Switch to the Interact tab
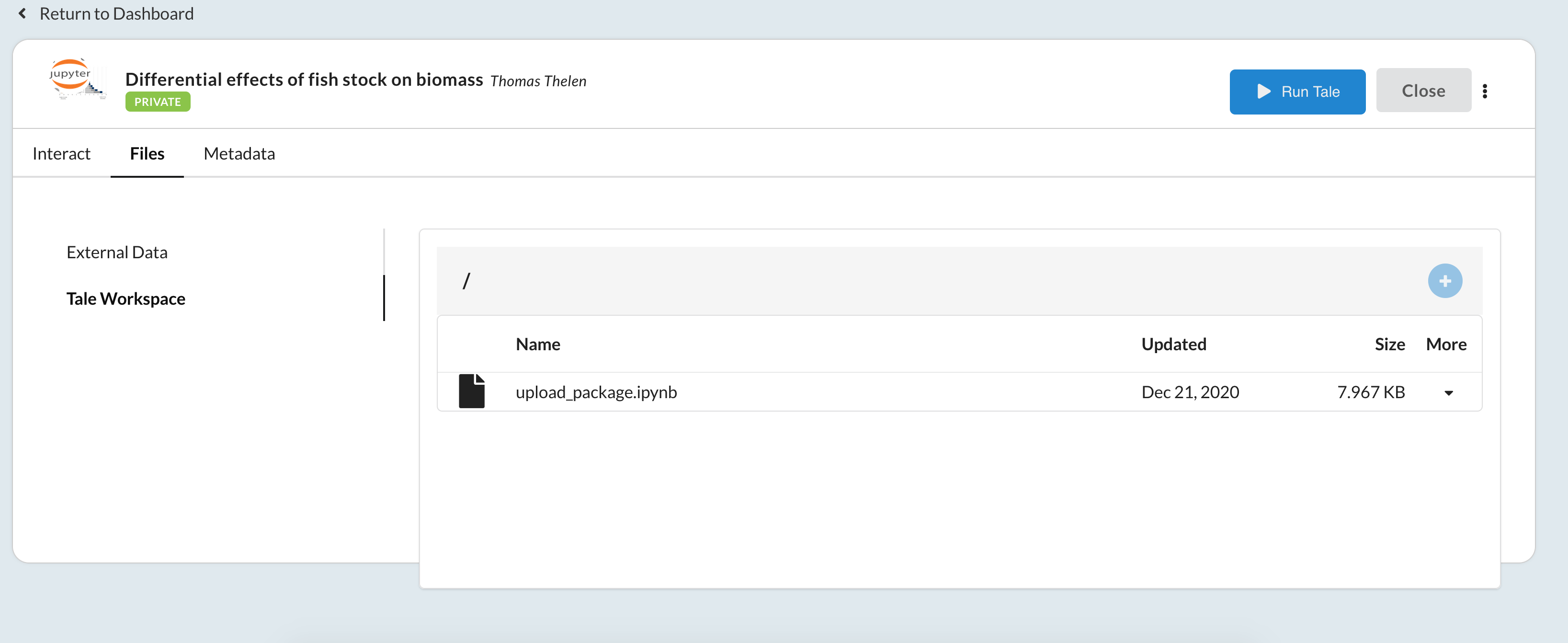1568x643 pixels. coord(61,153)
